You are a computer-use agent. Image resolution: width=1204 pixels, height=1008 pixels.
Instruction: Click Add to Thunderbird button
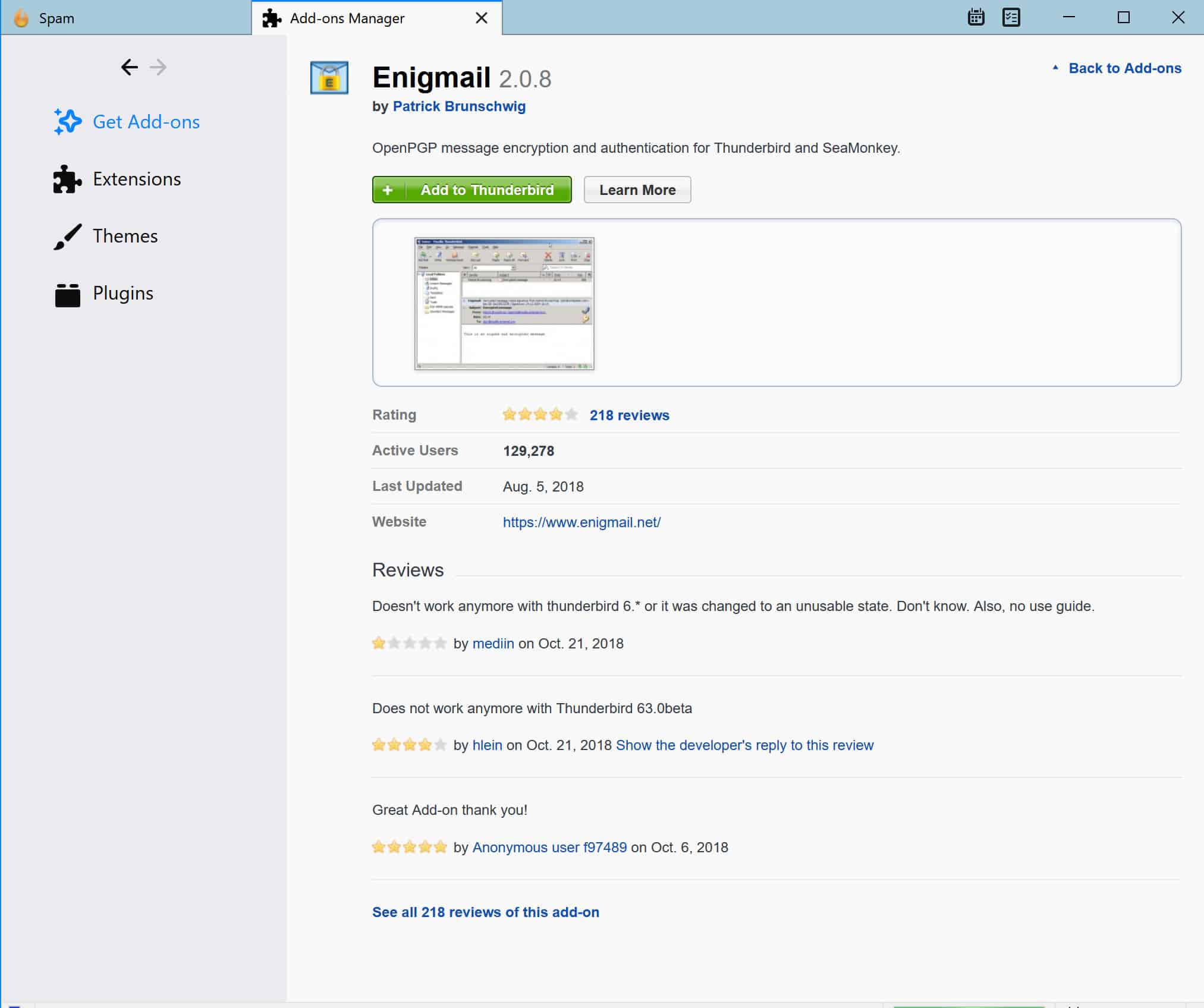coord(471,190)
